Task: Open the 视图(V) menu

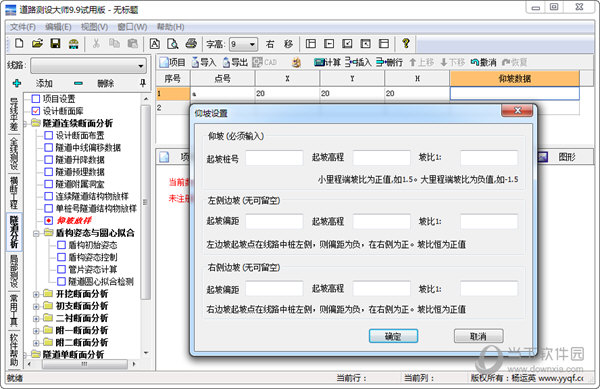Action: (x=94, y=27)
